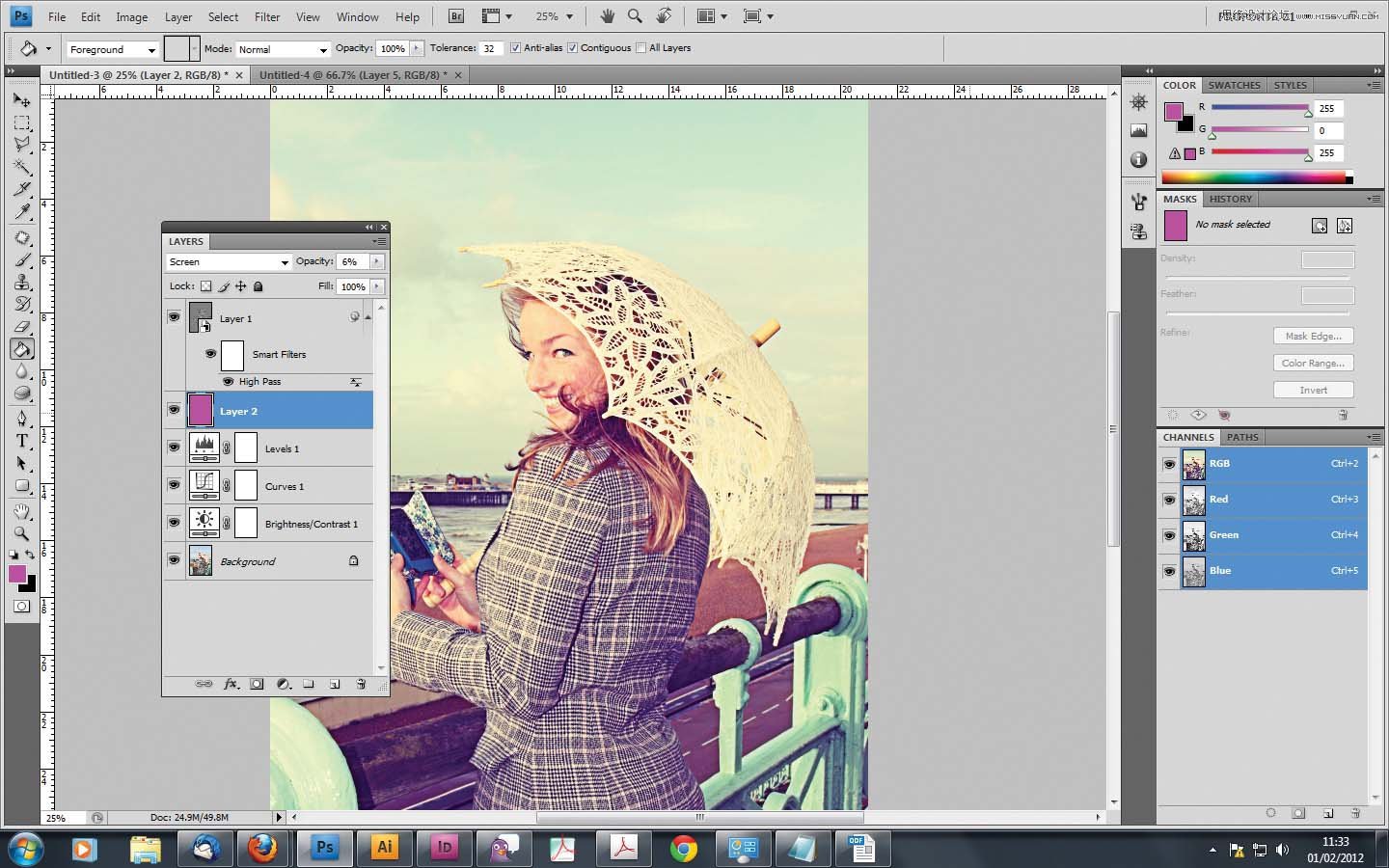Hide the Curves 1 layer

click(x=174, y=485)
